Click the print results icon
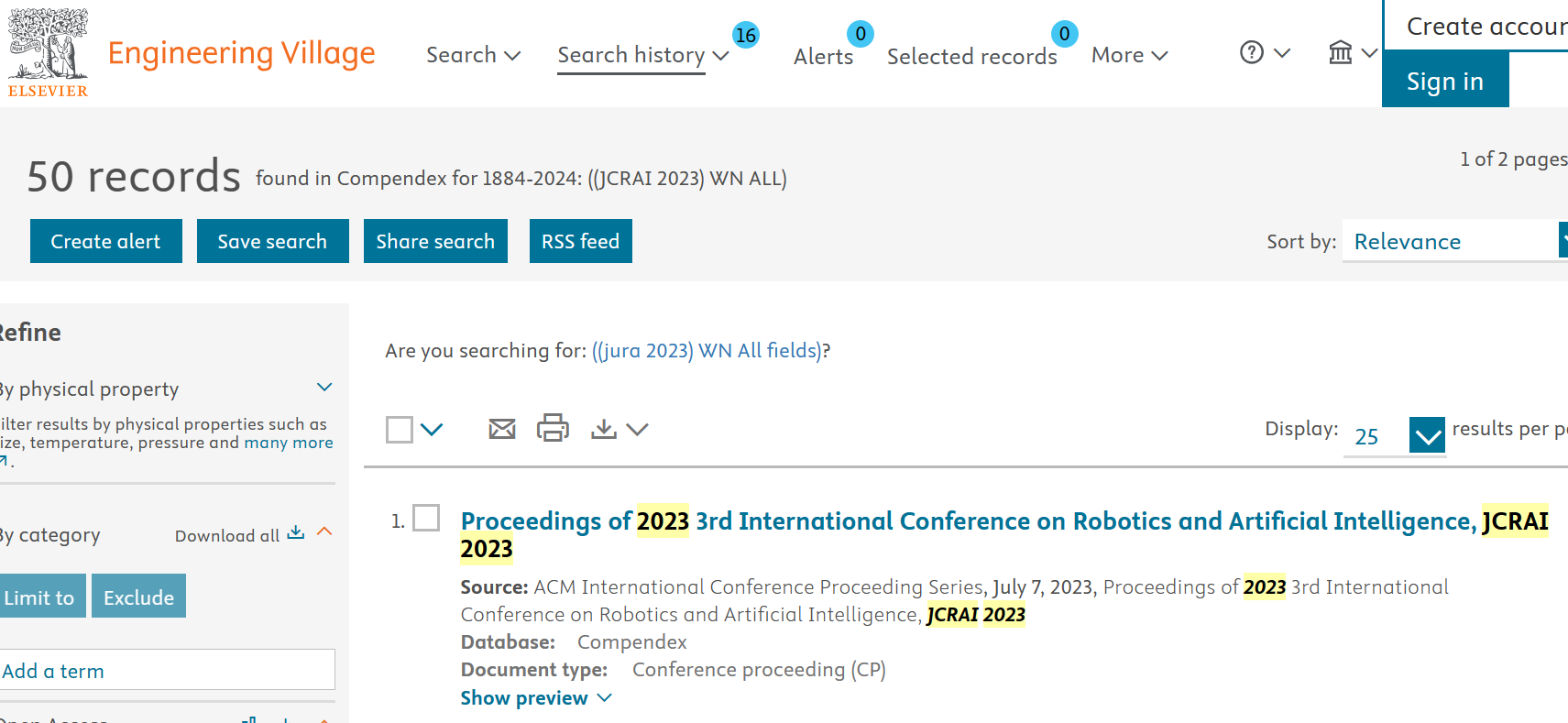 click(553, 428)
